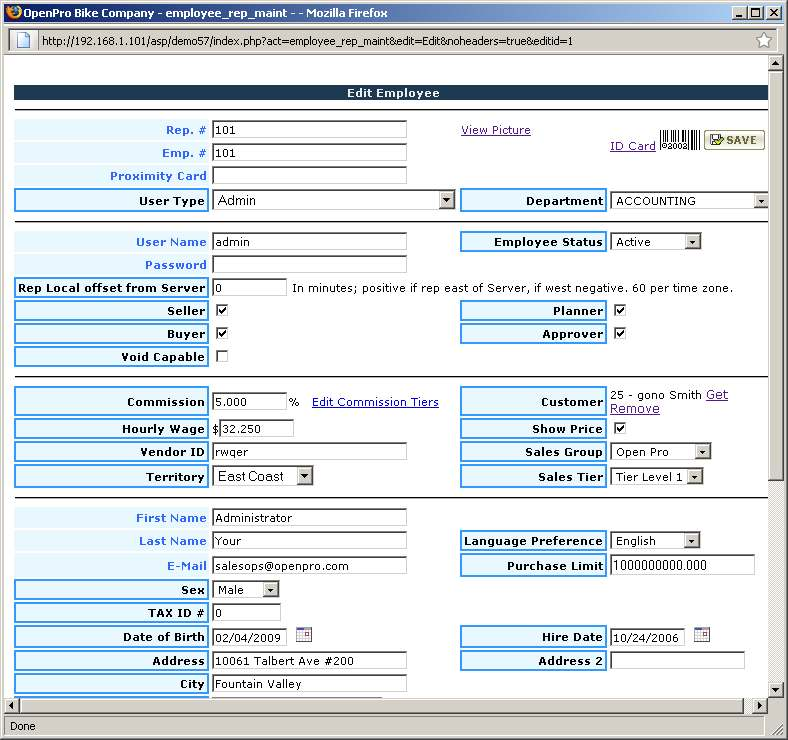Expand the User Type dropdown
Viewport: 788px width, 740px height.
(446, 200)
